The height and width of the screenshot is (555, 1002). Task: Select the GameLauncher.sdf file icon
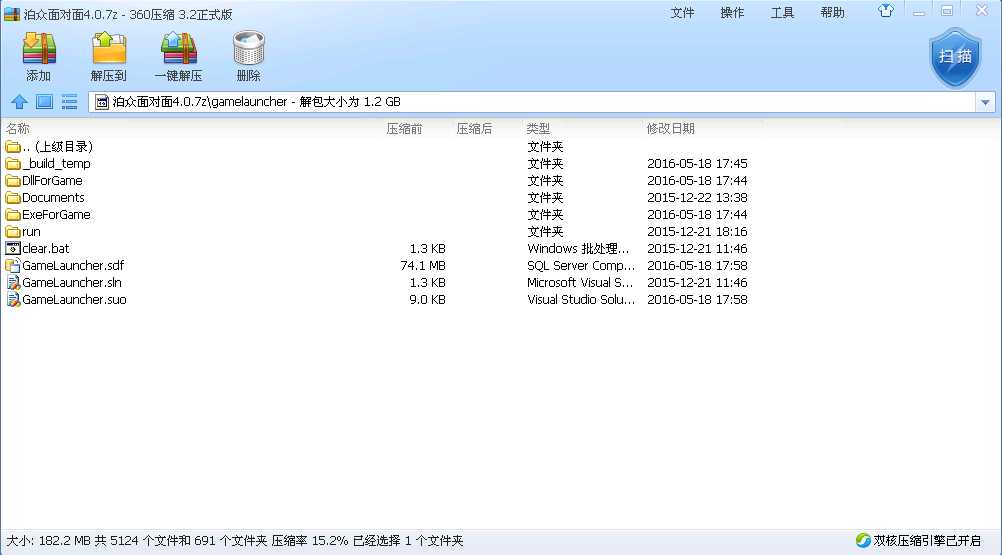click(x=13, y=266)
